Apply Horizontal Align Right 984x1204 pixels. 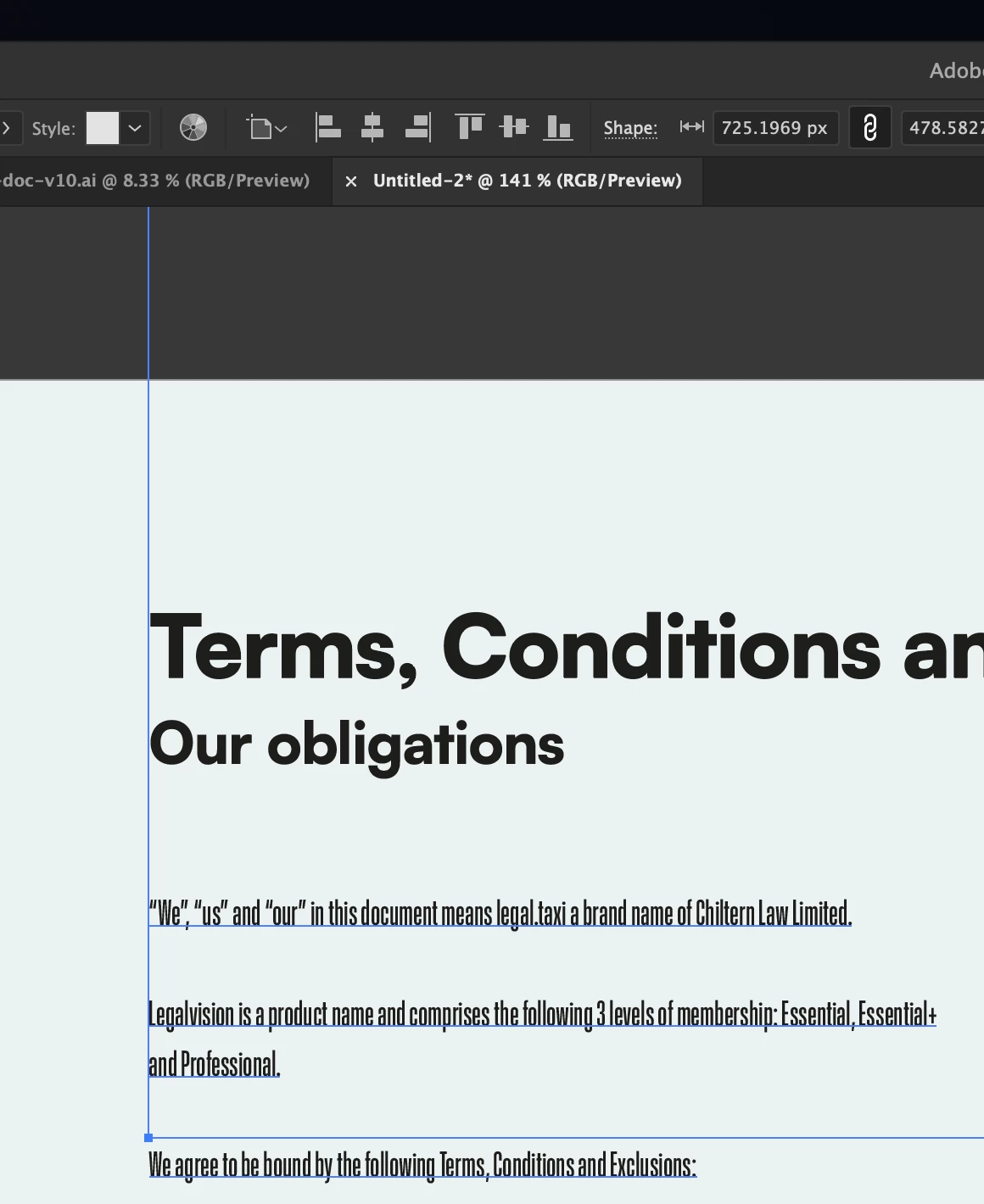click(x=417, y=128)
